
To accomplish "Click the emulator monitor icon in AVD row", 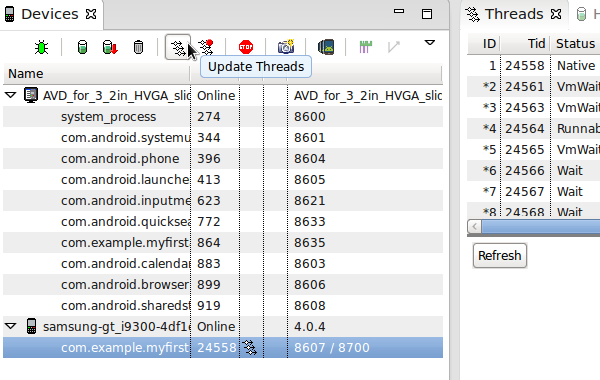I will click(31, 95).
